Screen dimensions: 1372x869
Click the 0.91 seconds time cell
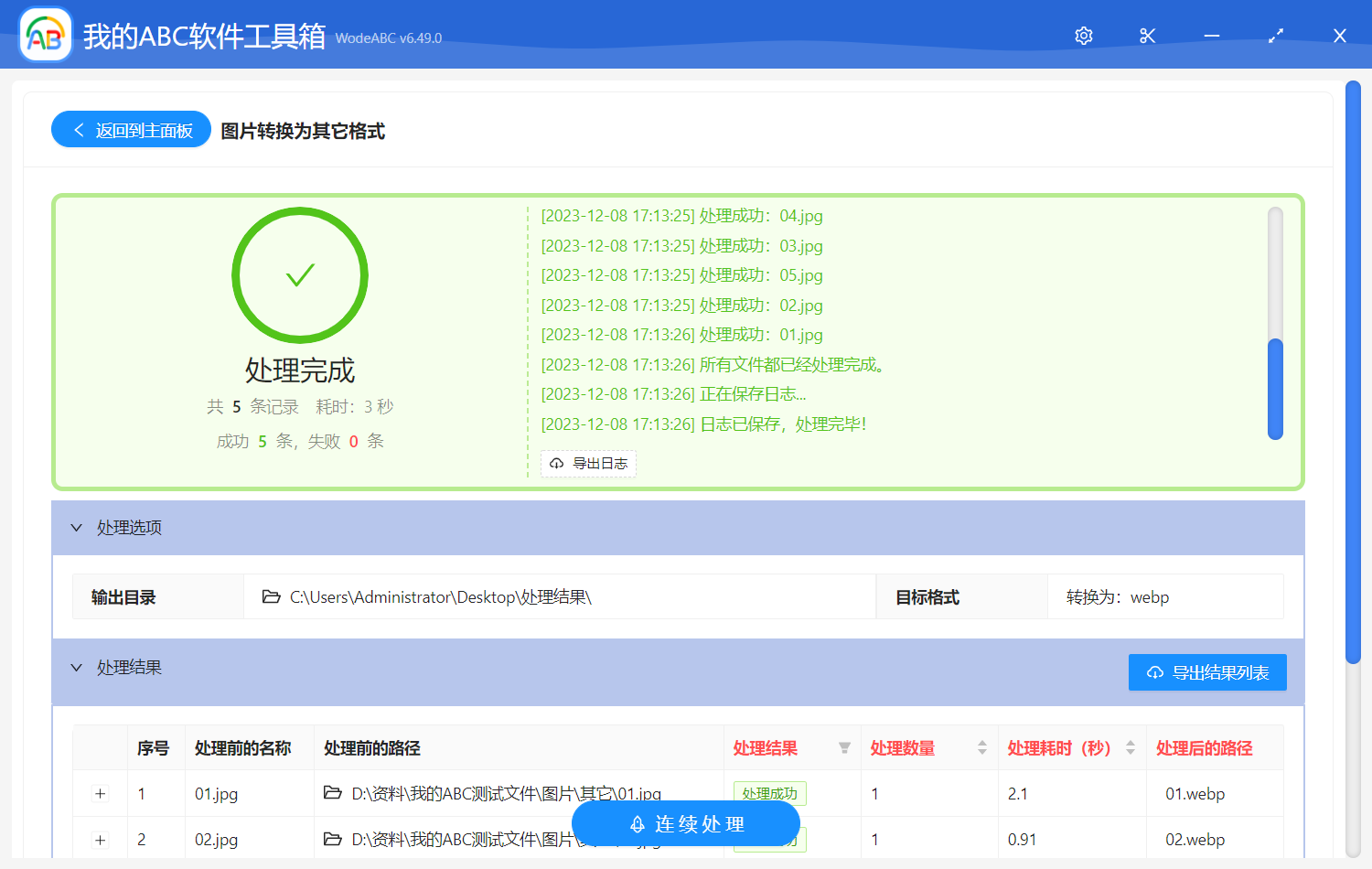point(1022,840)
